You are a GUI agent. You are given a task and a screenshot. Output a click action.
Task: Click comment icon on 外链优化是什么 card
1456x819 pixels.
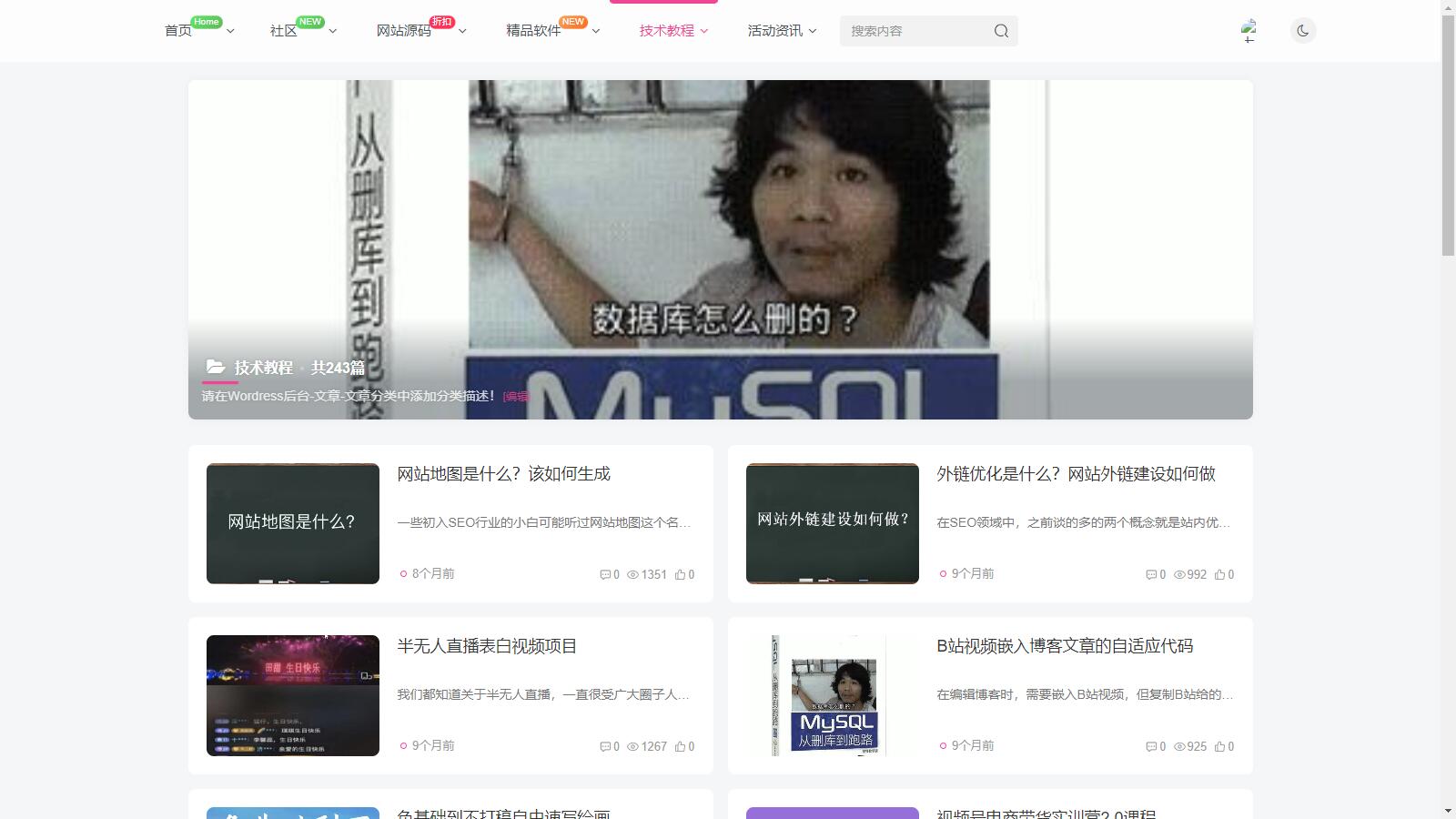click(1150, 574)
